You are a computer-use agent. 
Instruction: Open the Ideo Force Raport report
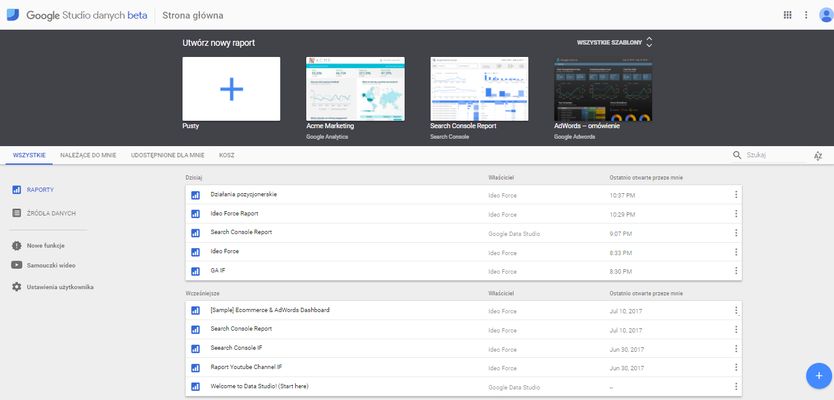tap(235, 213)
